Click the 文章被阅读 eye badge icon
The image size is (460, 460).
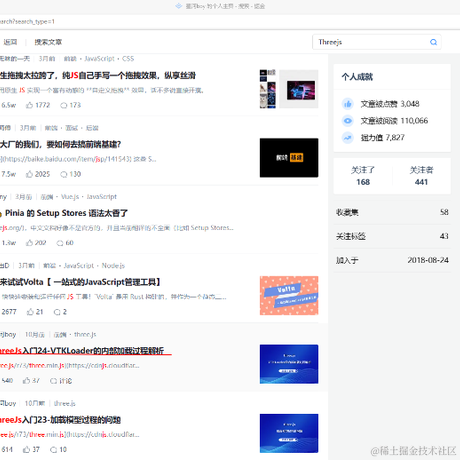pyautogui.click(x=348, y=121)
